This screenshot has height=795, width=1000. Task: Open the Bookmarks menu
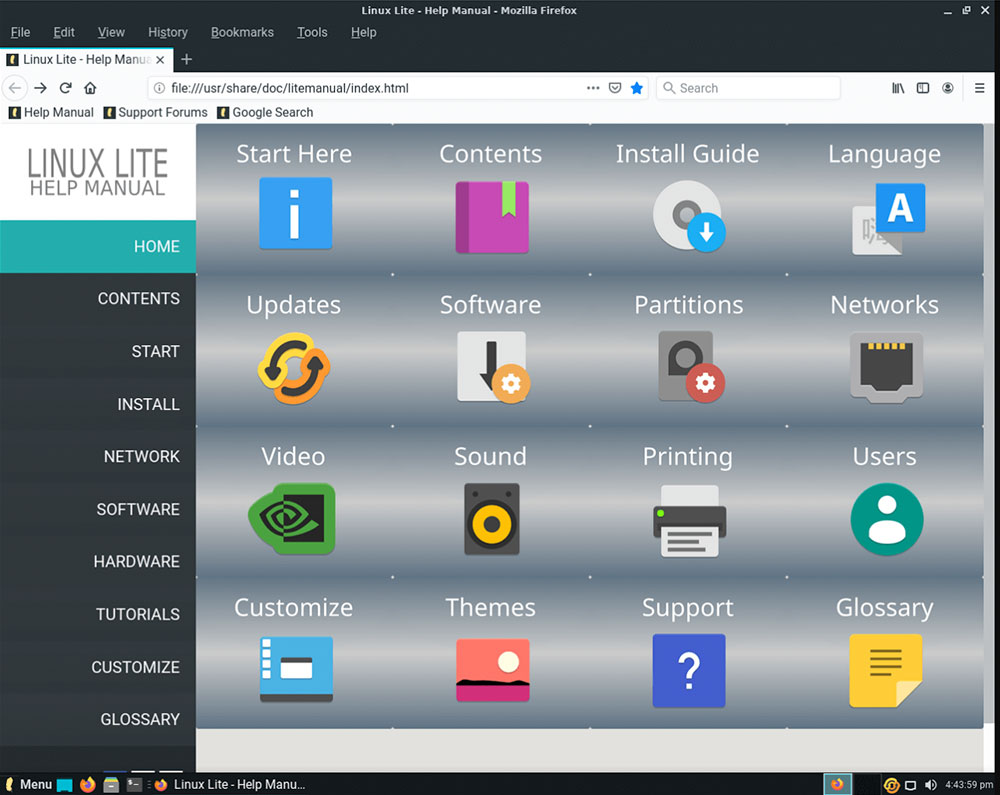click(242, 32)
